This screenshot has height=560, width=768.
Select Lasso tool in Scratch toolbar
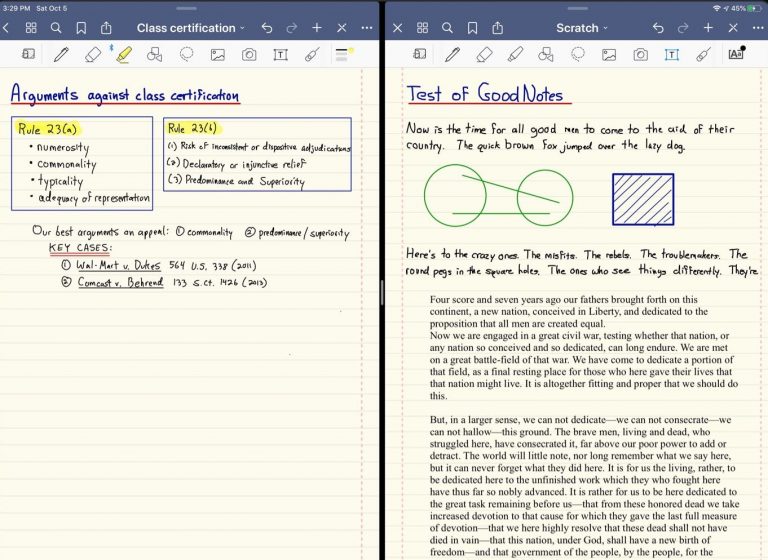pyautogui.click(x=577, y=54)
